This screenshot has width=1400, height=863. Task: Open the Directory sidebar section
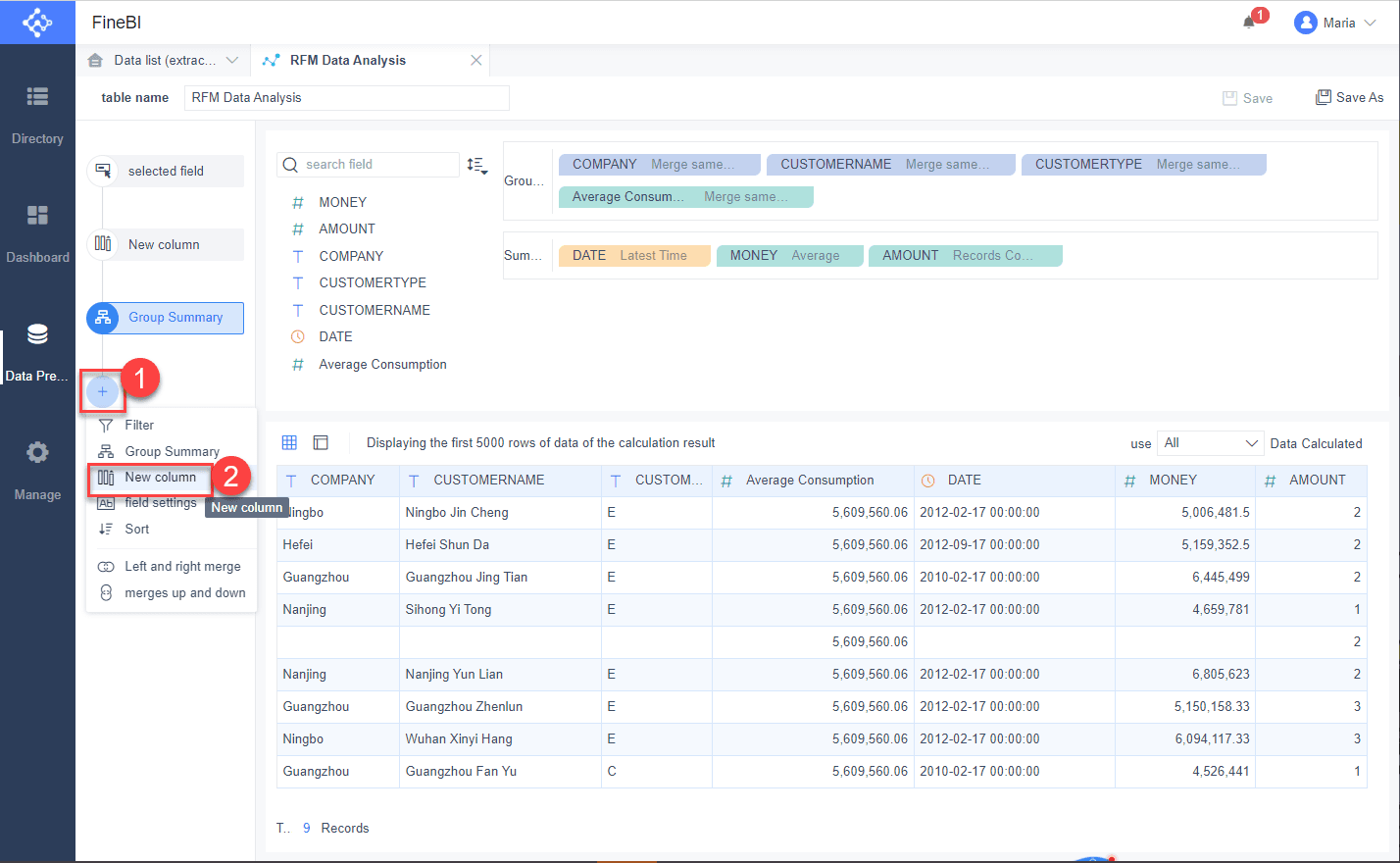click(37, 115)
